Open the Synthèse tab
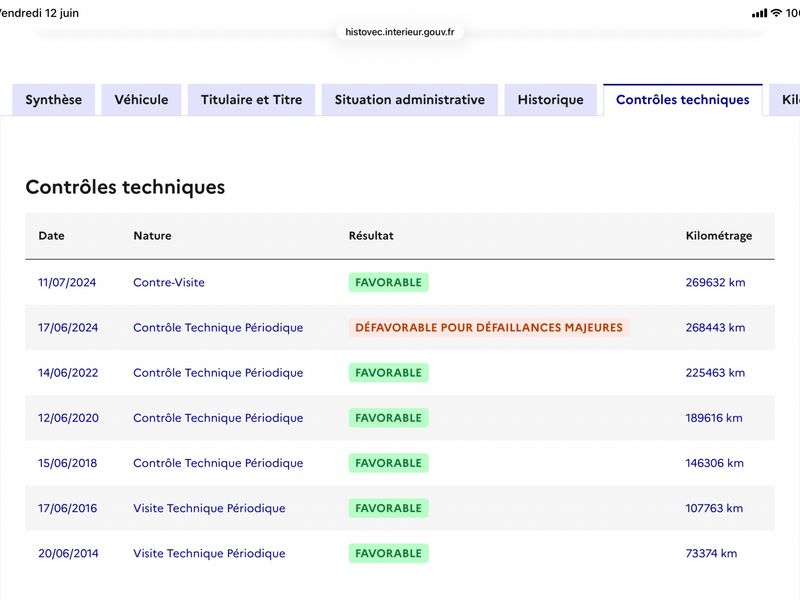 pos(54,99)
